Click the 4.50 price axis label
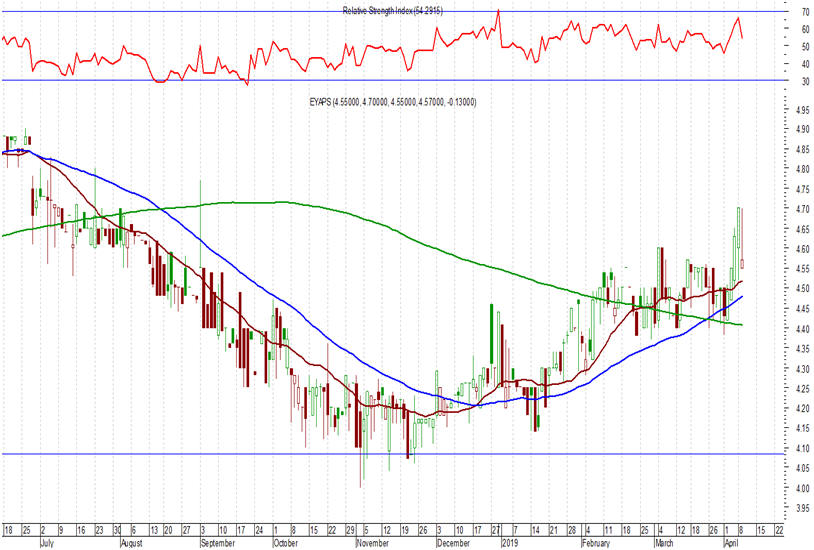Image resolution: width=814 pixels, height=550 pixels. [x=802, y=289]
